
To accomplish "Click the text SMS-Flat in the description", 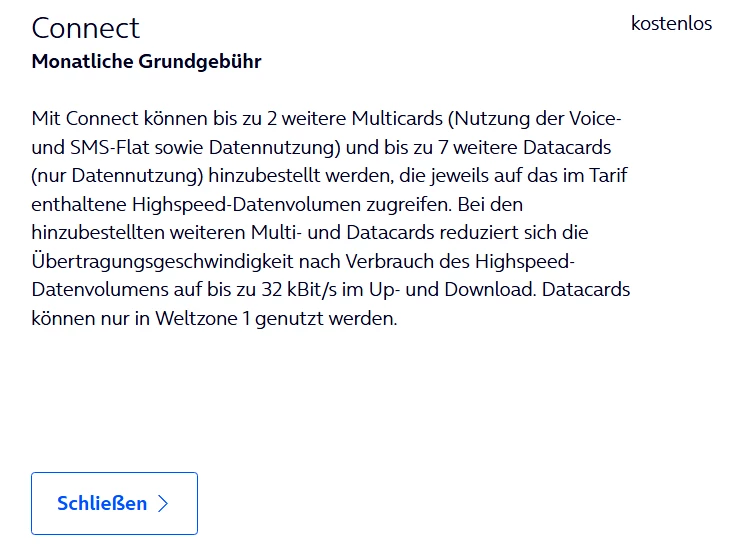I will tap(110, 147).
